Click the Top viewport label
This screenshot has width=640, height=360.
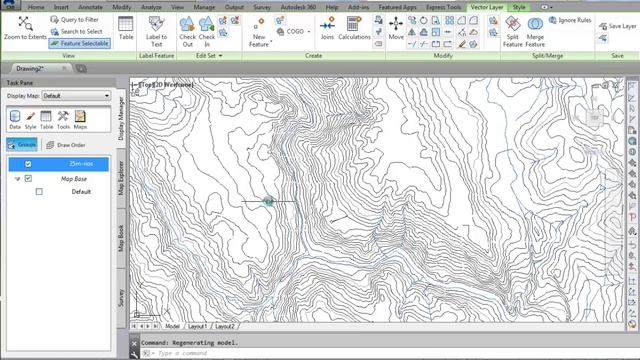point(146,84)
